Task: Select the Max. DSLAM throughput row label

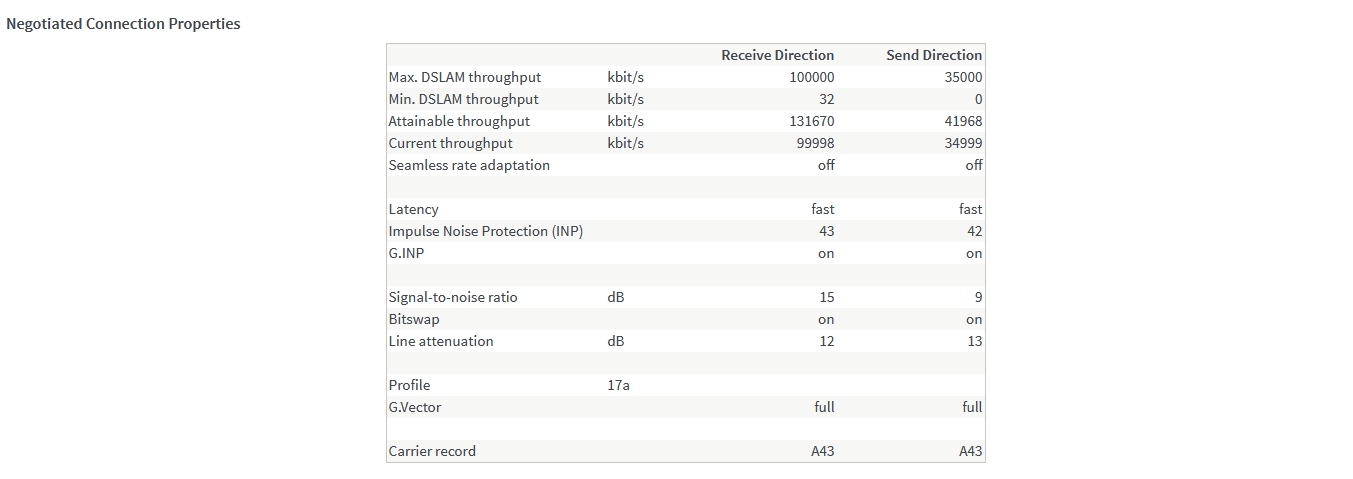Action: pos(464,77)
